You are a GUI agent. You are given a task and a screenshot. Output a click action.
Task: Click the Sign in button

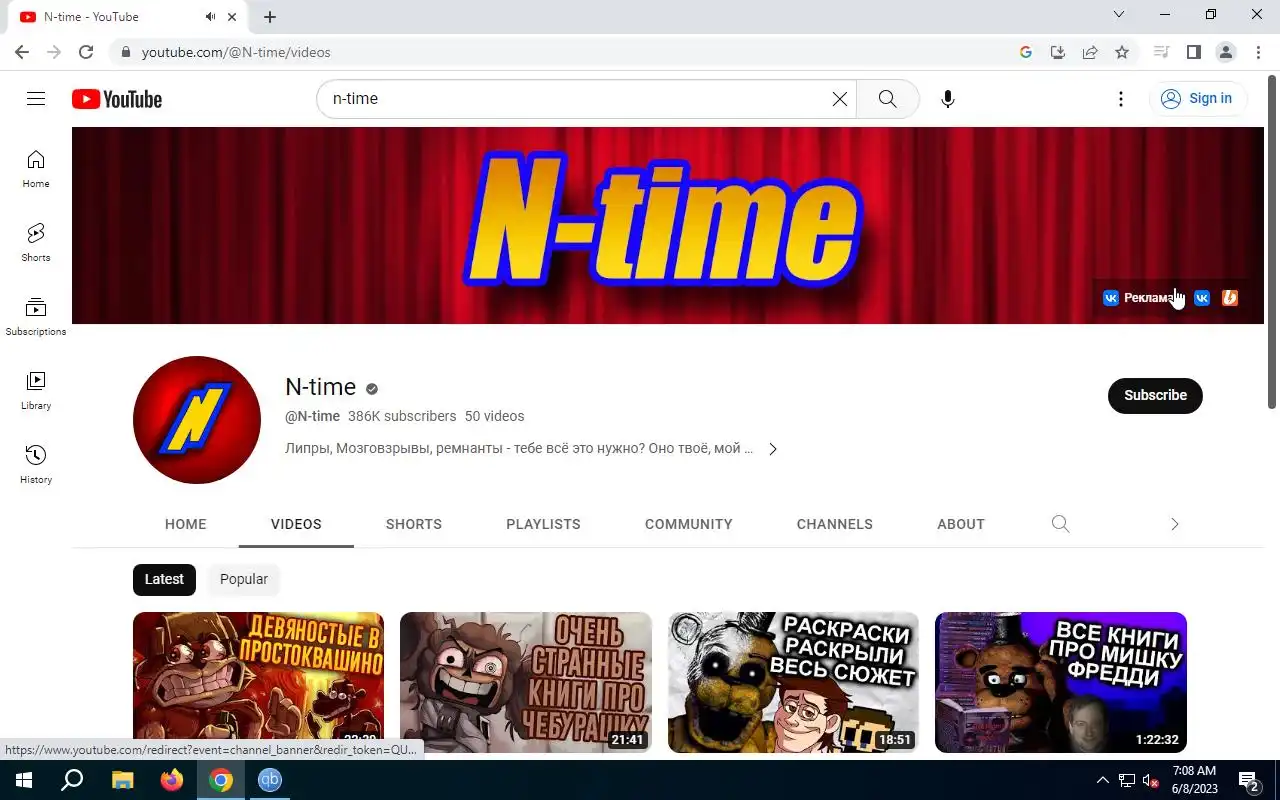pos(1197,98)
